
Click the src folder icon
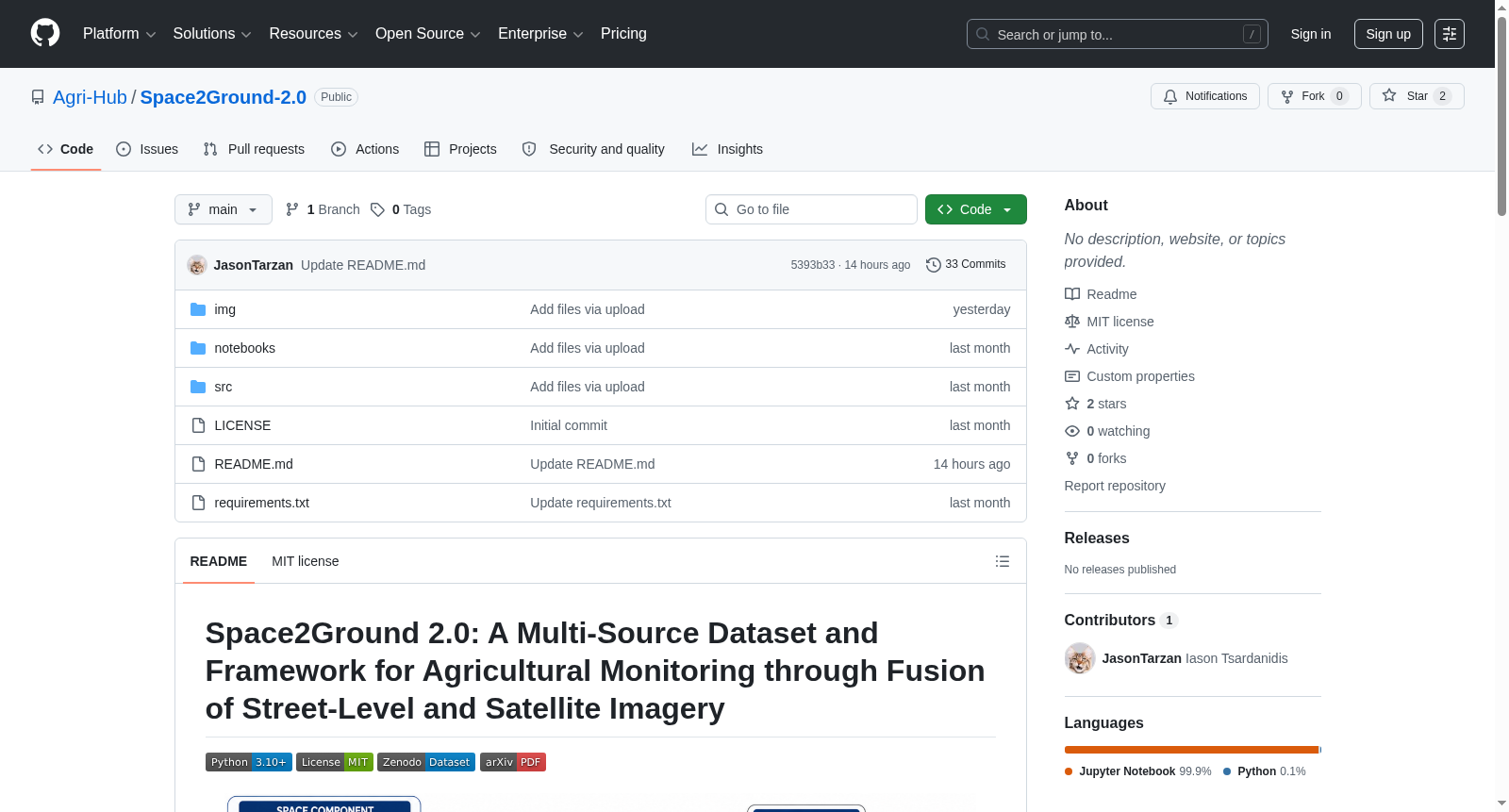tap(198, 387)
